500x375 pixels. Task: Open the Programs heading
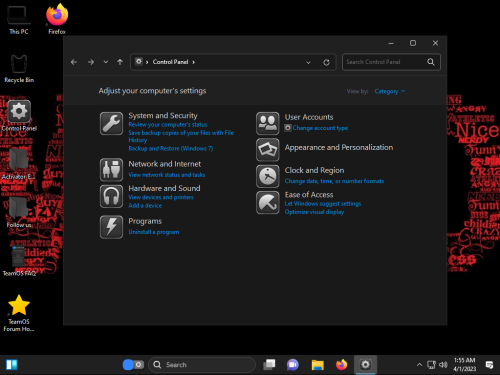click(145, 221)
